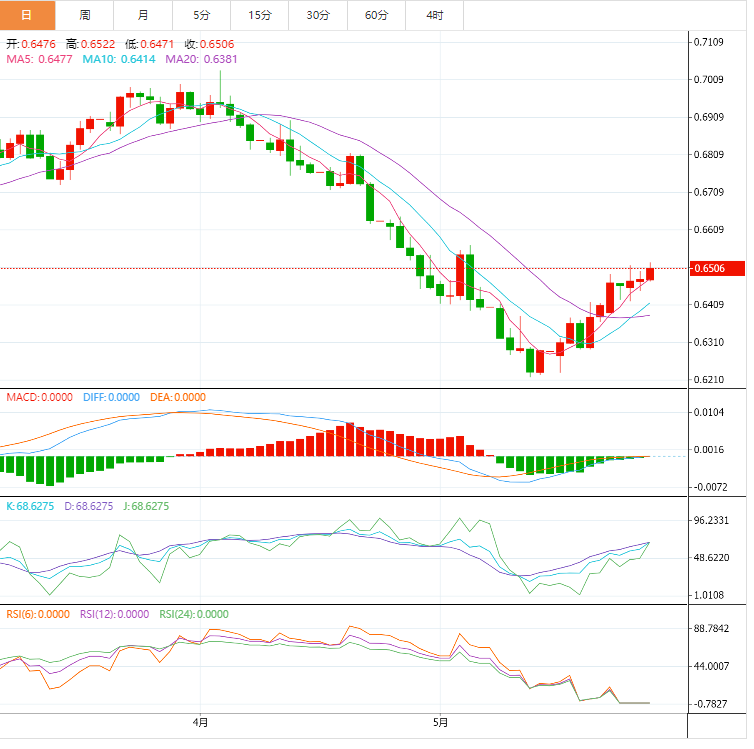Click the -0.7827 RSI axis label
The width and height of the screenshot is (754, 749).
tap(711, 704)
